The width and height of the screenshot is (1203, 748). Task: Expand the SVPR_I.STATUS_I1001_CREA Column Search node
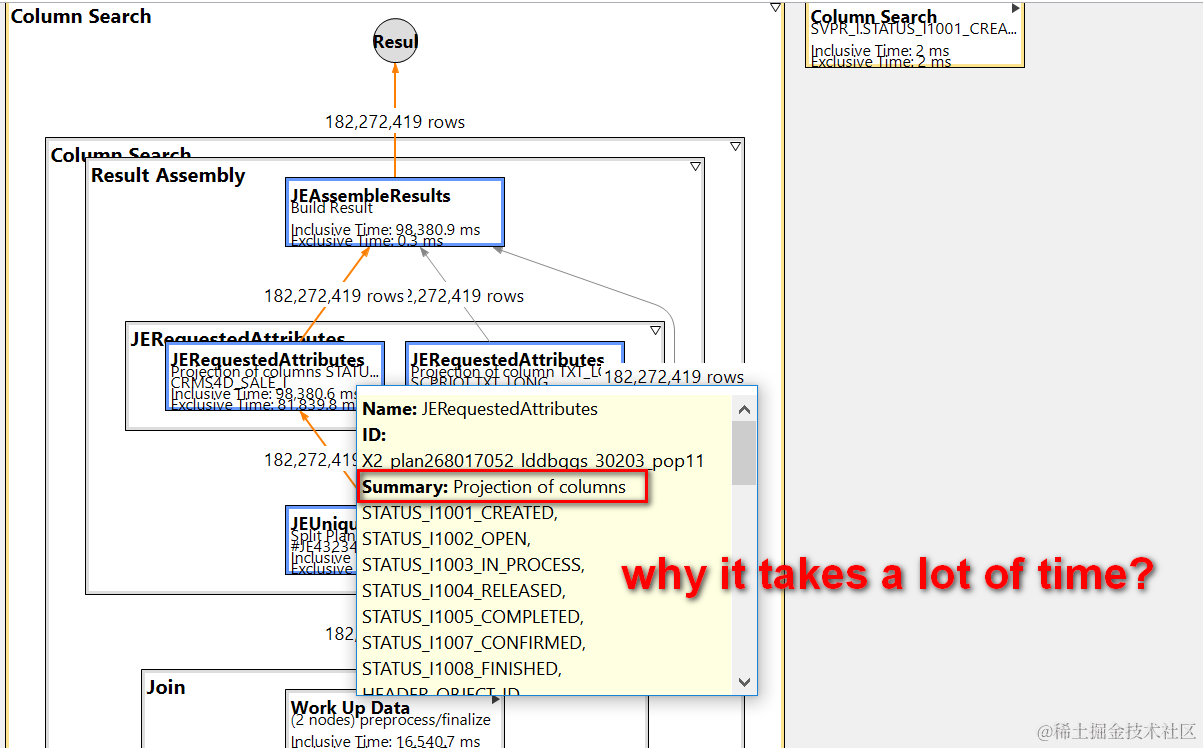(x=1016, y=8)
